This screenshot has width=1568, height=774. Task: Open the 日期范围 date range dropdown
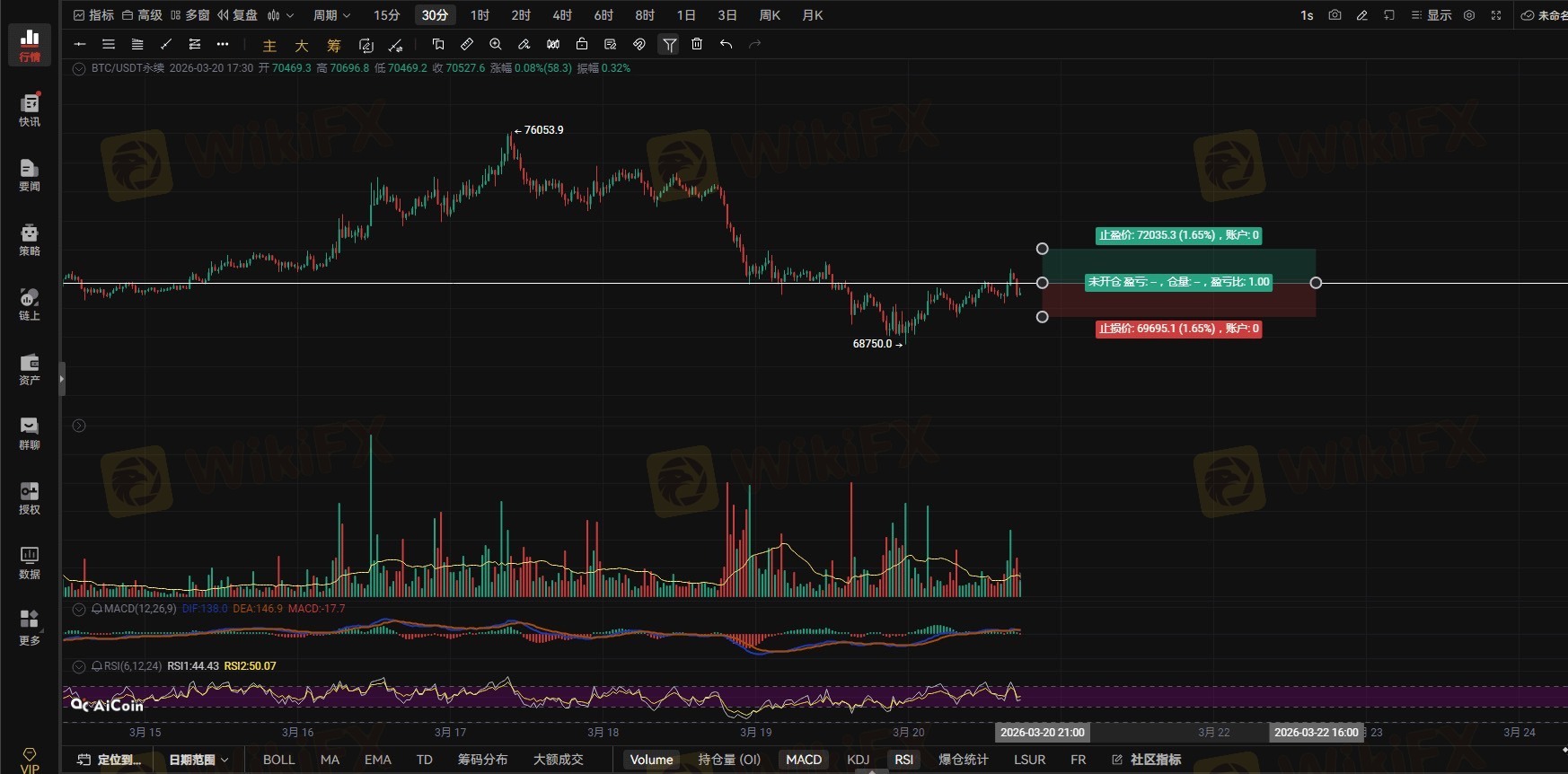(198, 760)
